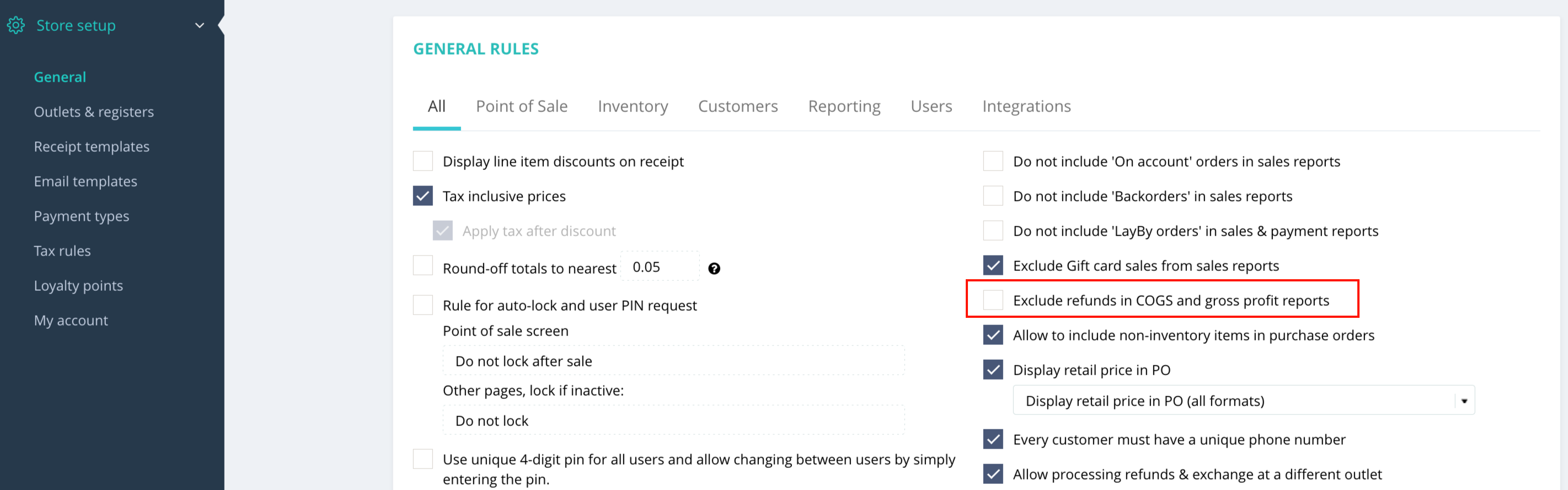Enable unique 4-digit pin for all users
Screen dimensions: 1568x490
coord(423,459)
